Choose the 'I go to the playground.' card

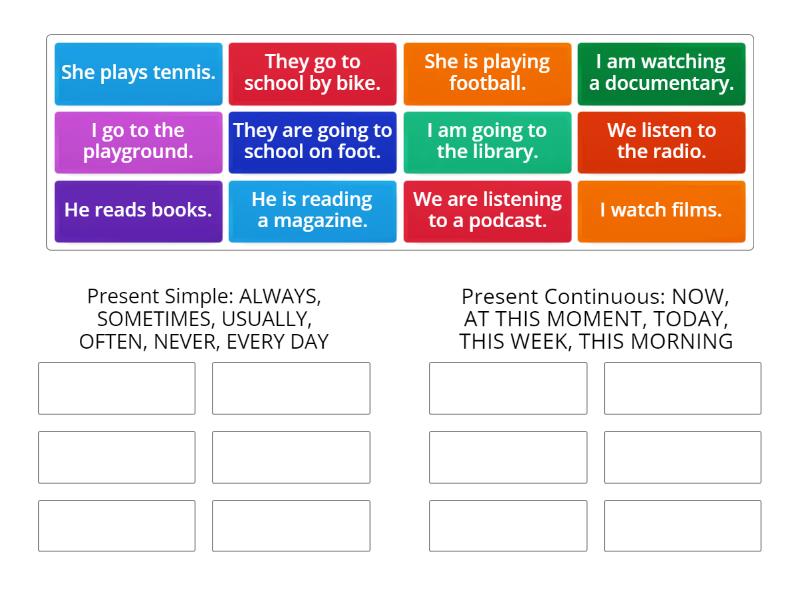[138, 142]
